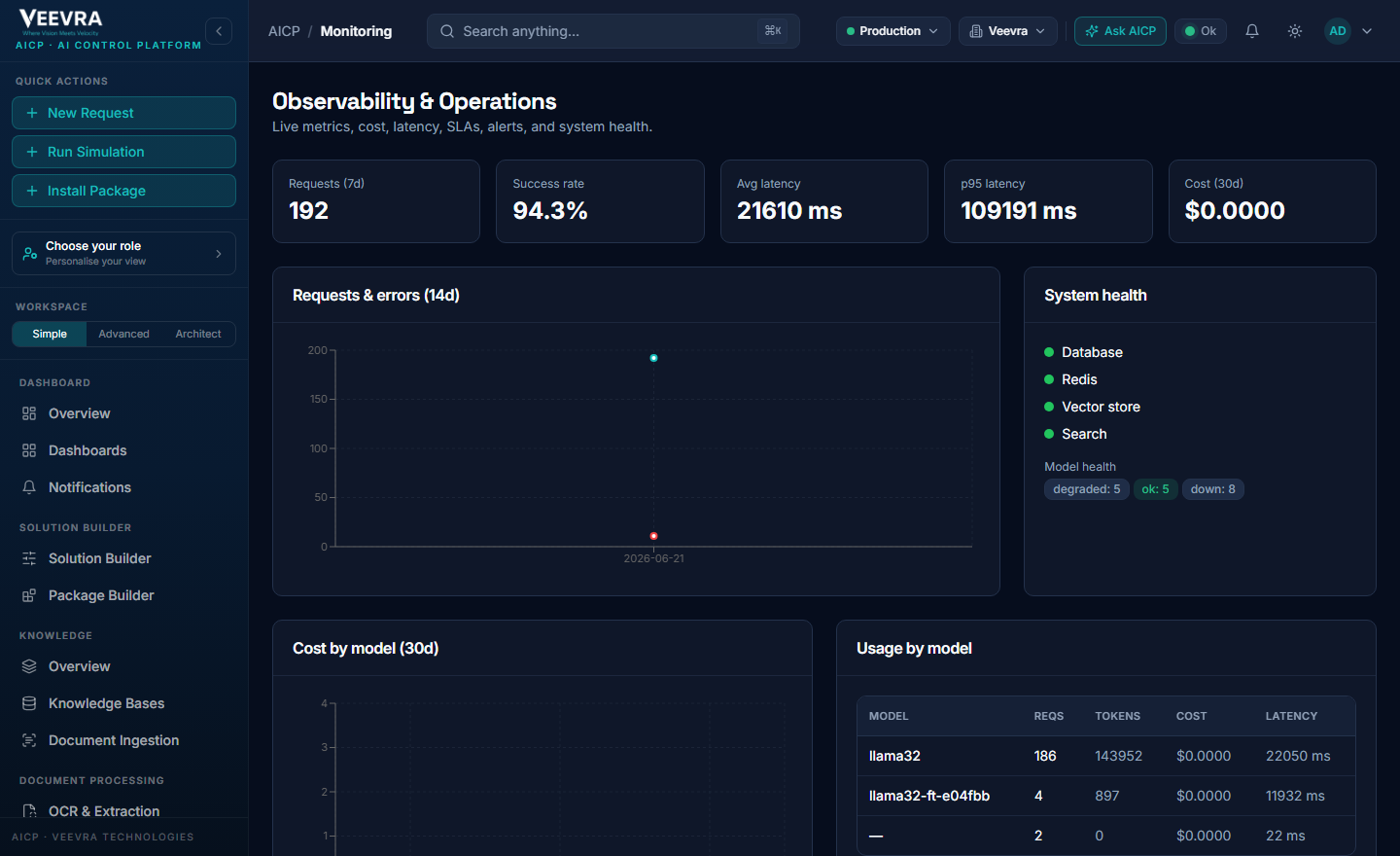Click the Ok status indicator

(1201, 31)
